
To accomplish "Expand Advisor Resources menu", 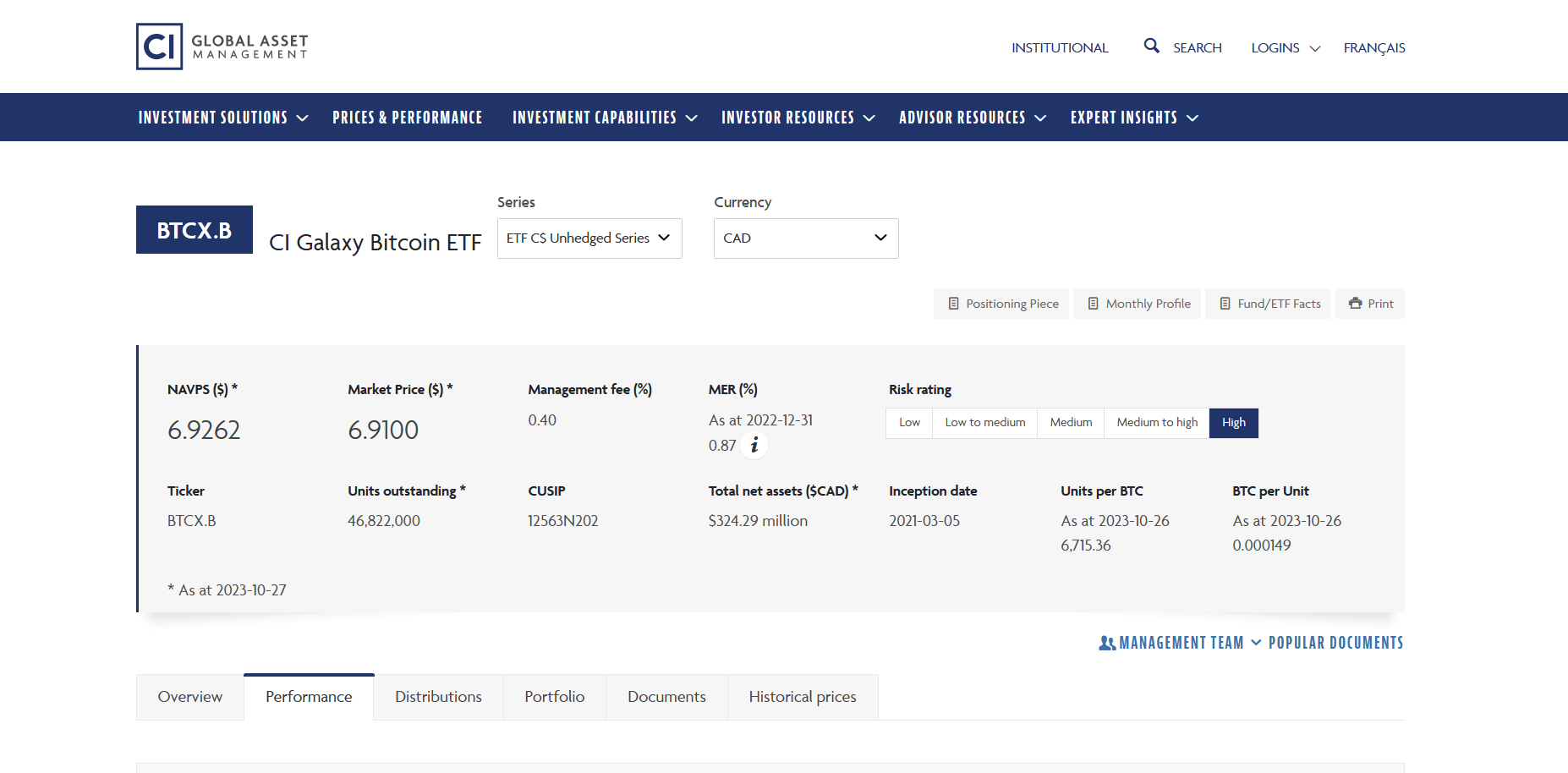I will click(973, 118).
